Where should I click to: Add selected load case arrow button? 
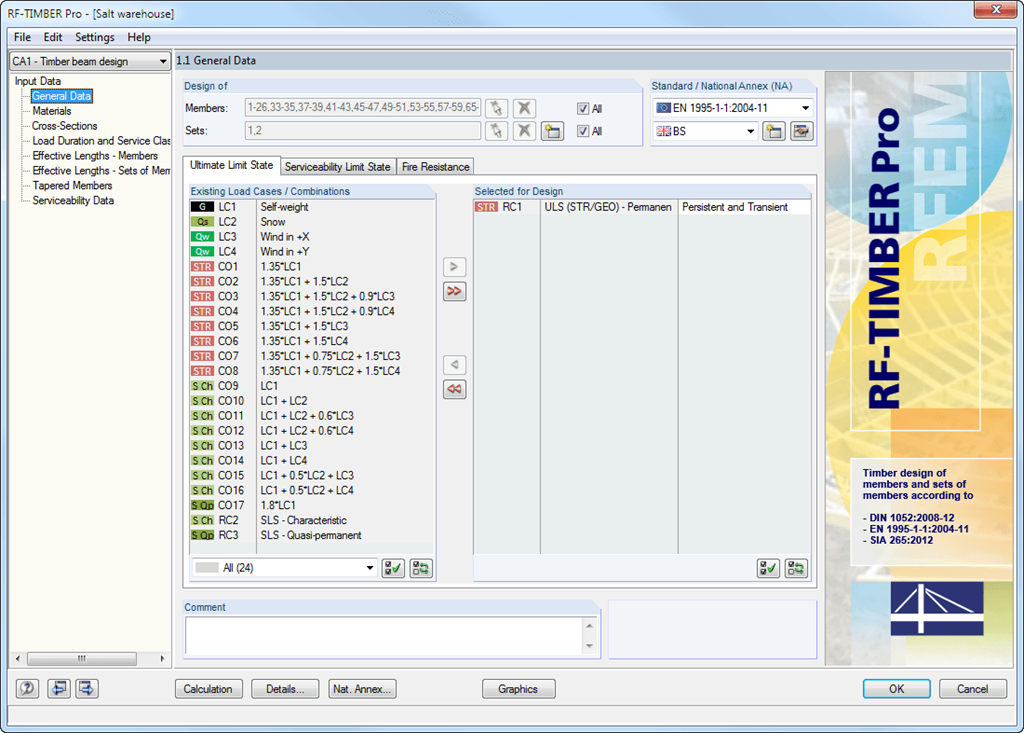(x=455, y=267)
